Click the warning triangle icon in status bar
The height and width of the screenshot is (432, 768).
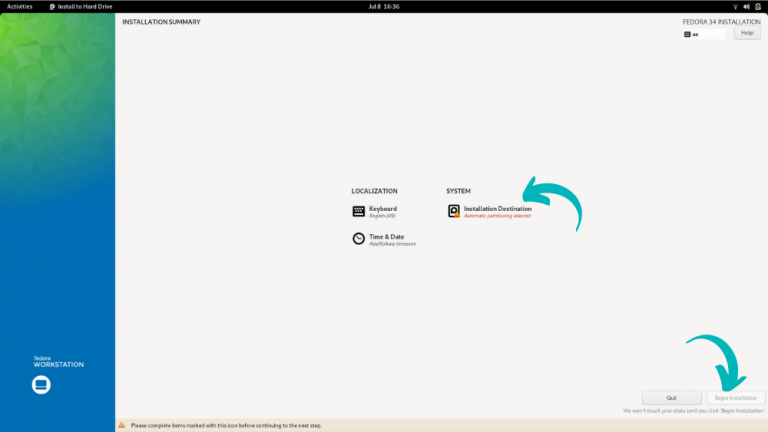(121, 425)
